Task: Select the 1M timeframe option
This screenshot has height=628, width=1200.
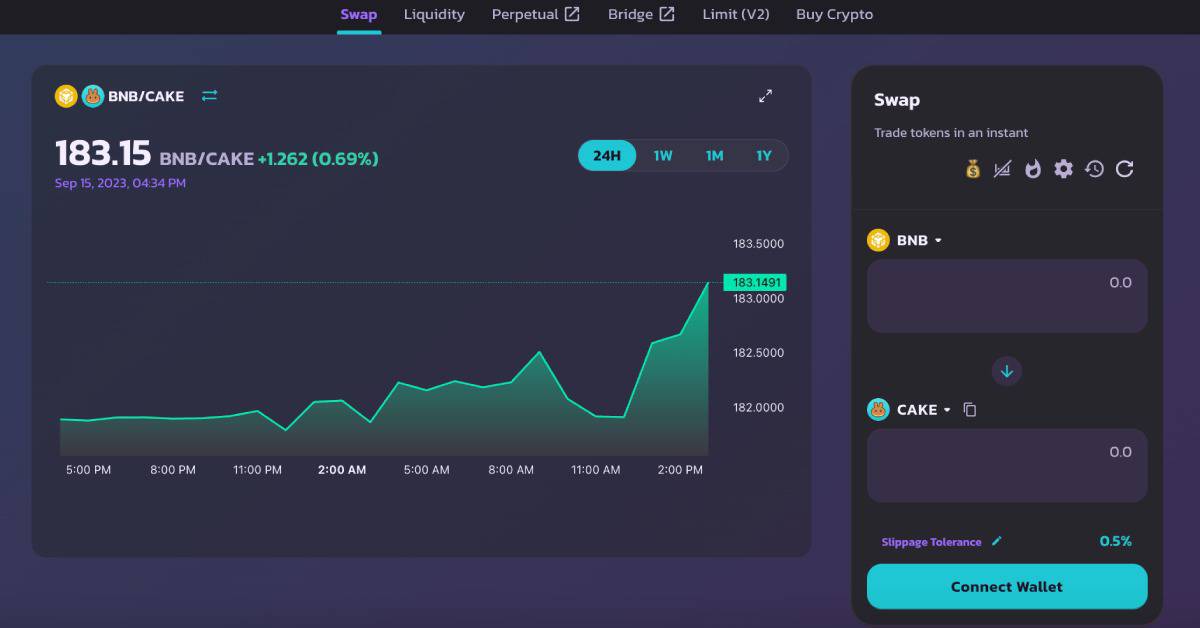Action: 713,156
